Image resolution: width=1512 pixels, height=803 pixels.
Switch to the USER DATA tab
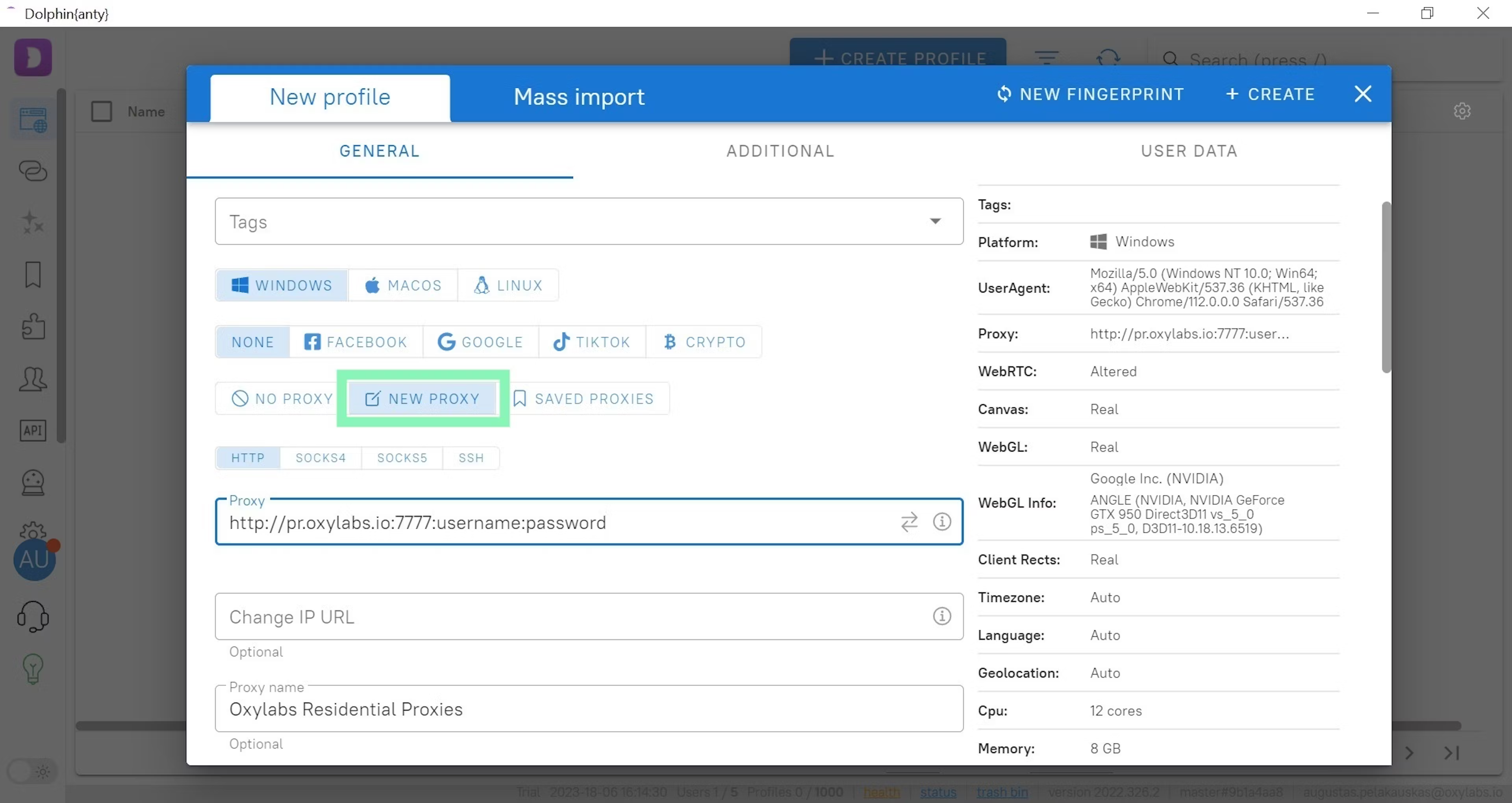click(1189, 151)
